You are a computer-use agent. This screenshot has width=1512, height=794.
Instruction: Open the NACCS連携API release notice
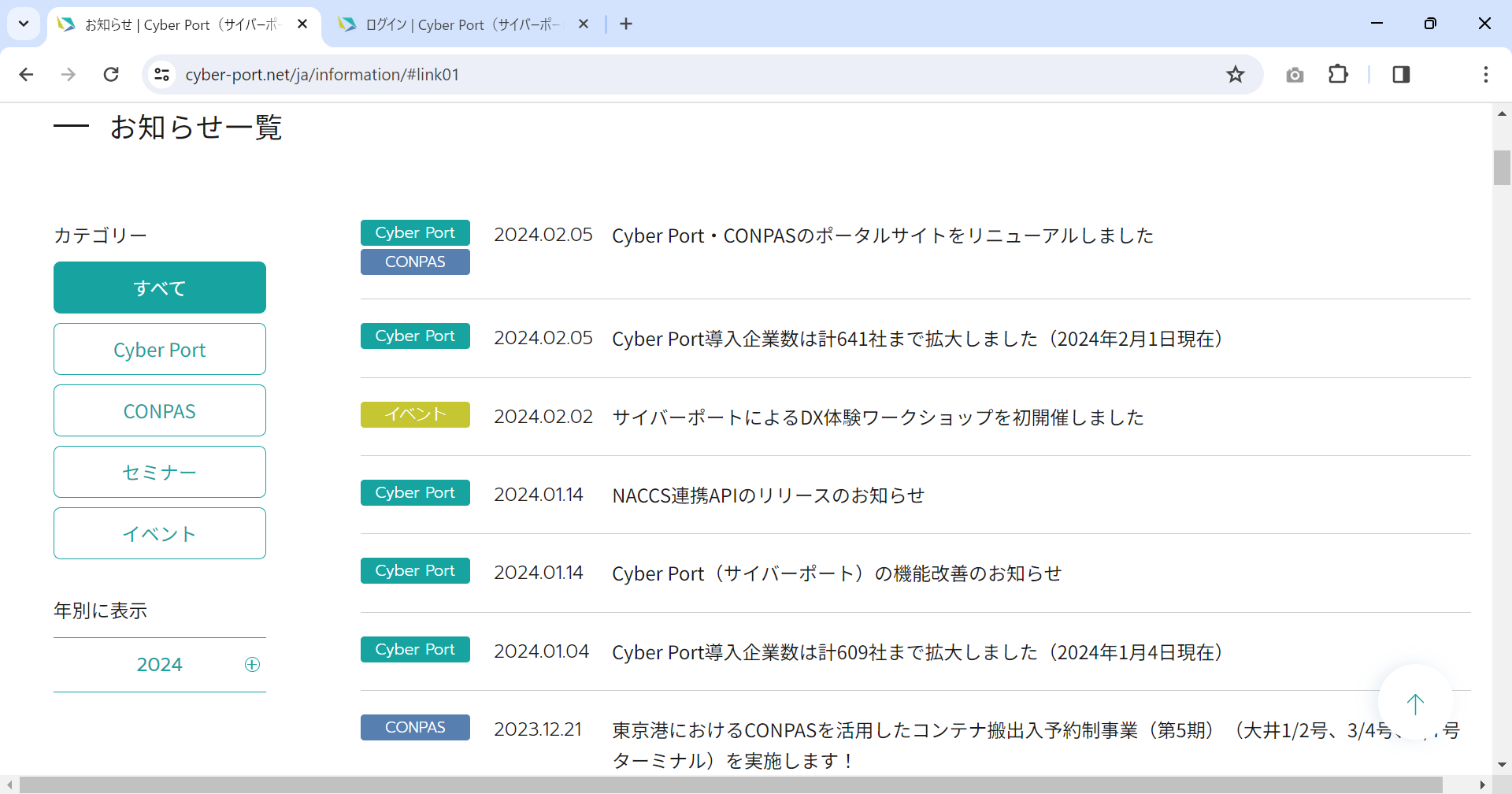click(768, 495)
